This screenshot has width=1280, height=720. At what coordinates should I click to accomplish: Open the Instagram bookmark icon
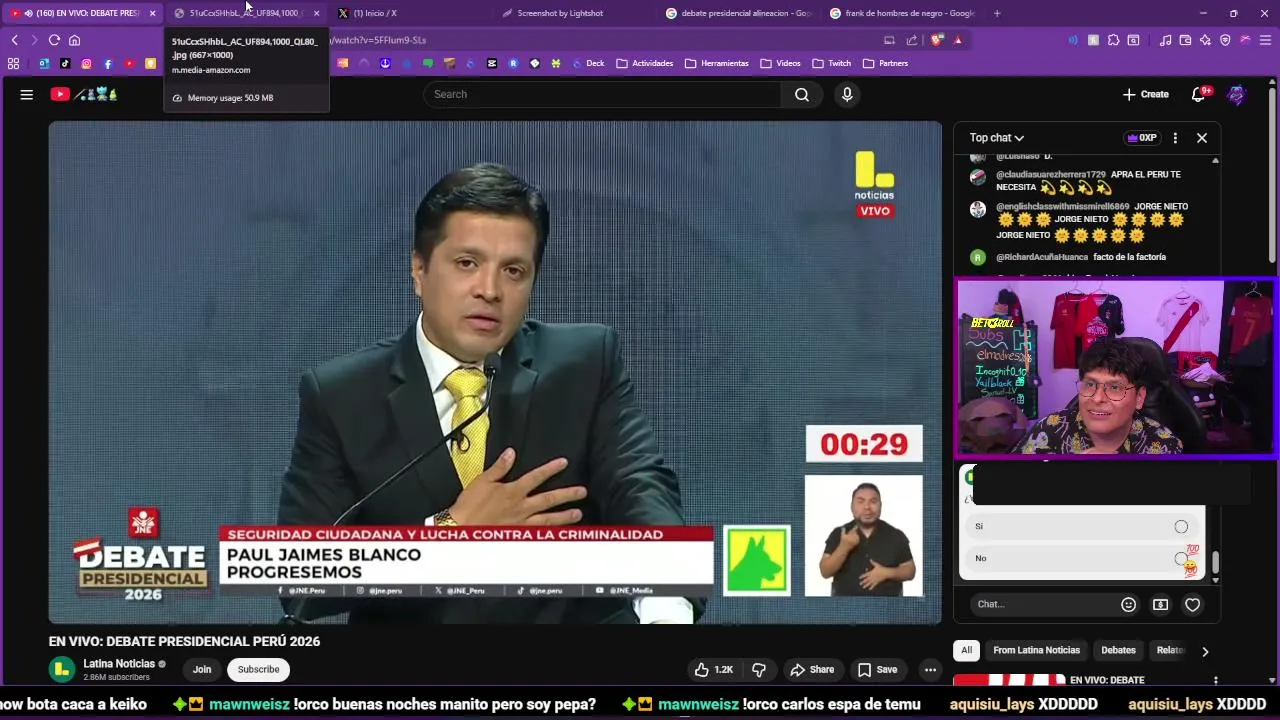87,63
